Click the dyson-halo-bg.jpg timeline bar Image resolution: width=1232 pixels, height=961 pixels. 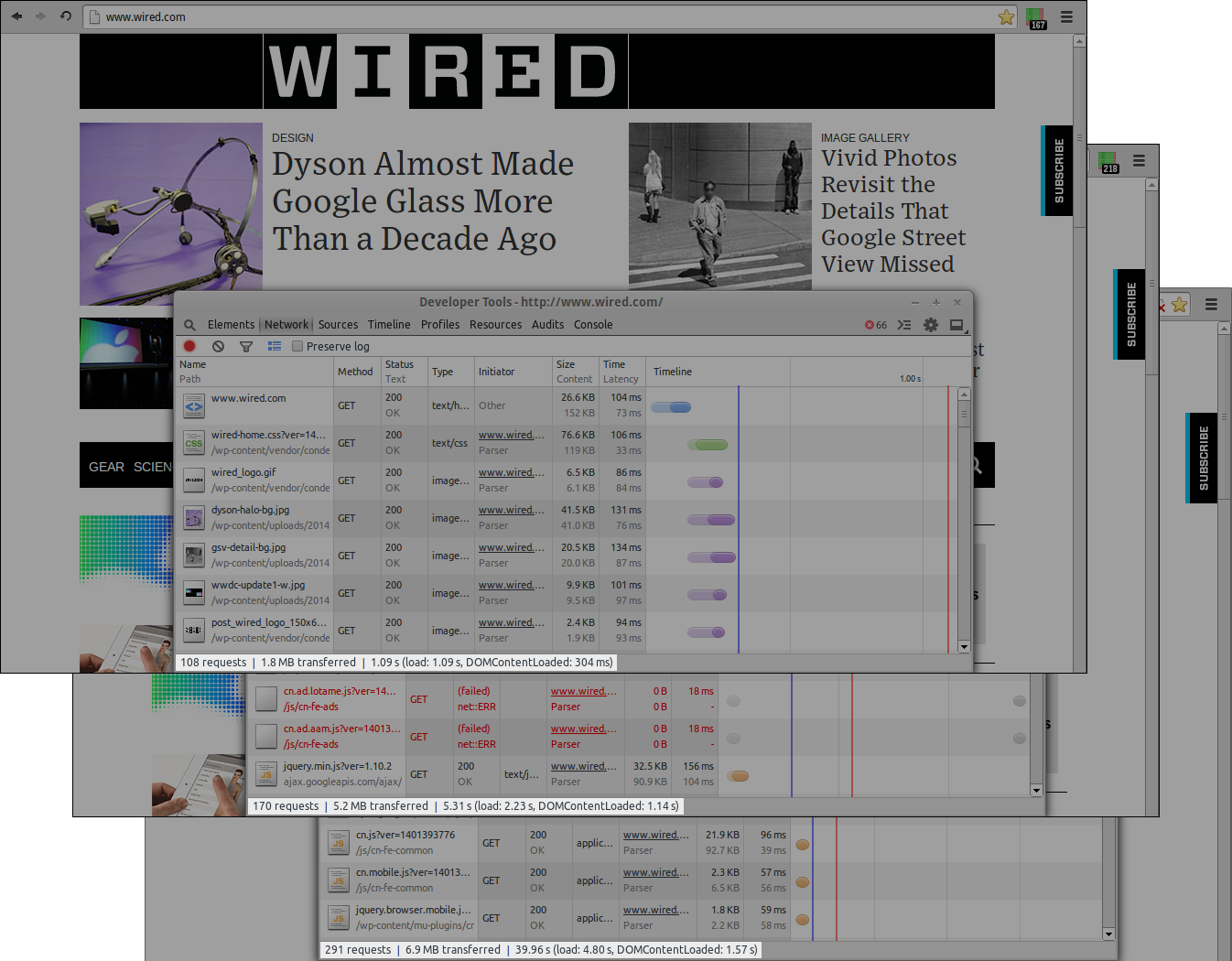click(711, 520)
